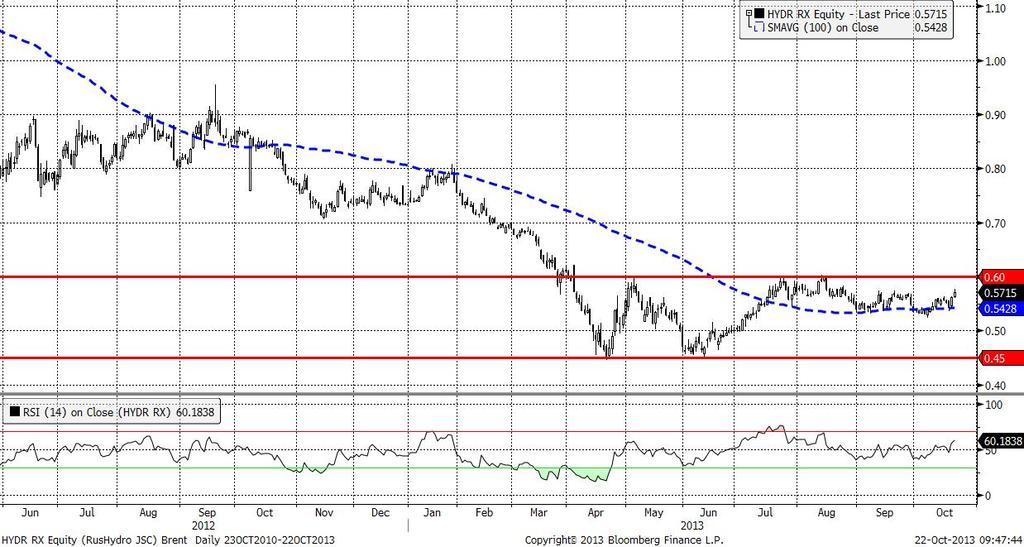Image resolution: width=1024 pixels, height=547 pixels.
Task: Click the dashed blue SMAVG legend swatch
Action: (x=758, y=27)
